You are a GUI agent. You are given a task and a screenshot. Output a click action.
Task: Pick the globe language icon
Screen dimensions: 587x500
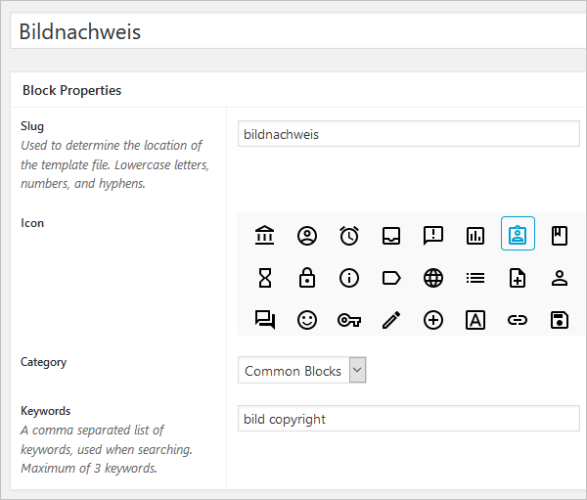click(433, 278)
